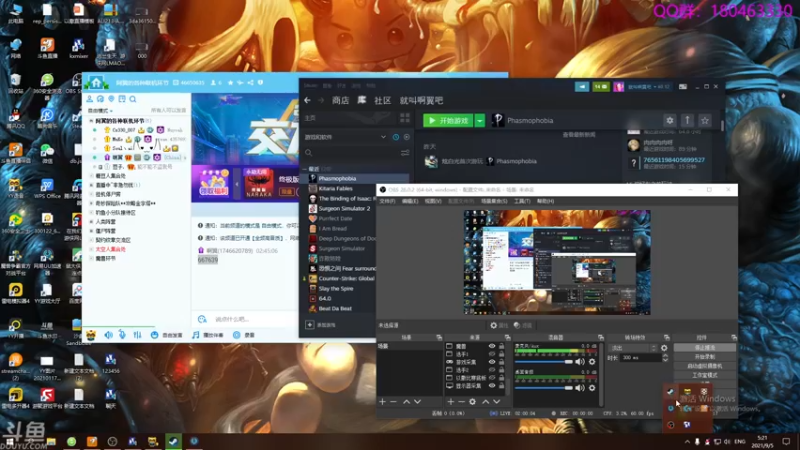Open the 帮助(H) menu in OBS
The image size is (800, 450).
[545, 201]
